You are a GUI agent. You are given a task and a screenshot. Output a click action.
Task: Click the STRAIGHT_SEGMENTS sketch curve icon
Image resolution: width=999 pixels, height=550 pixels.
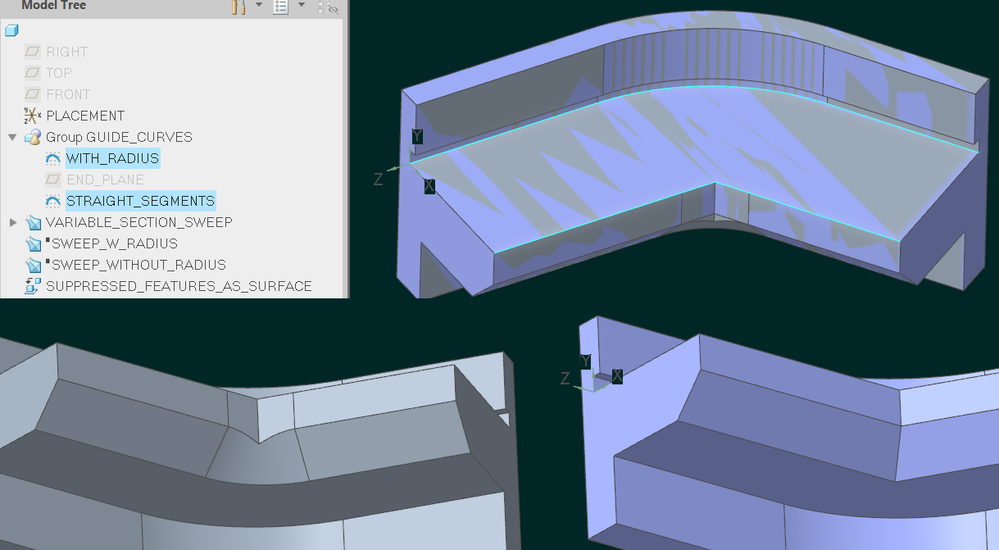[x=53, y=201]
